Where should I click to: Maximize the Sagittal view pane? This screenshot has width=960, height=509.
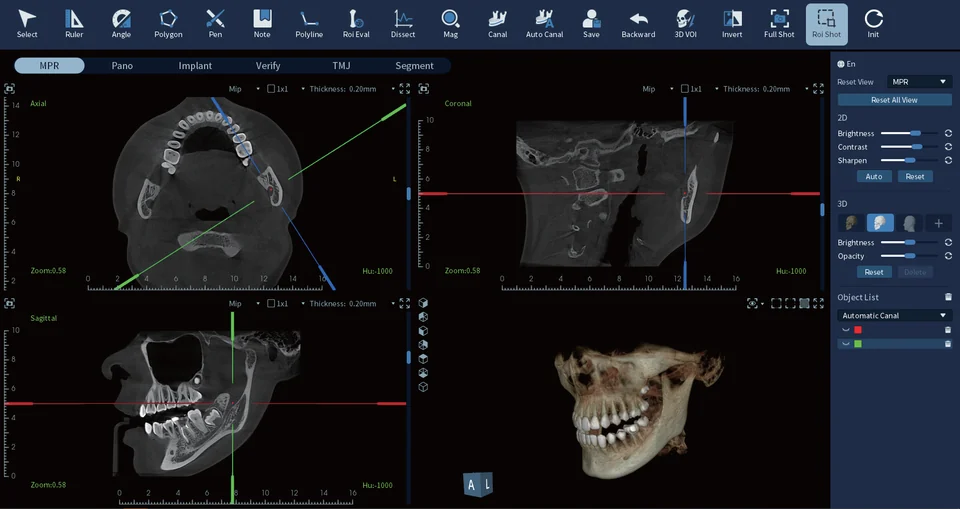coord(405,303)
